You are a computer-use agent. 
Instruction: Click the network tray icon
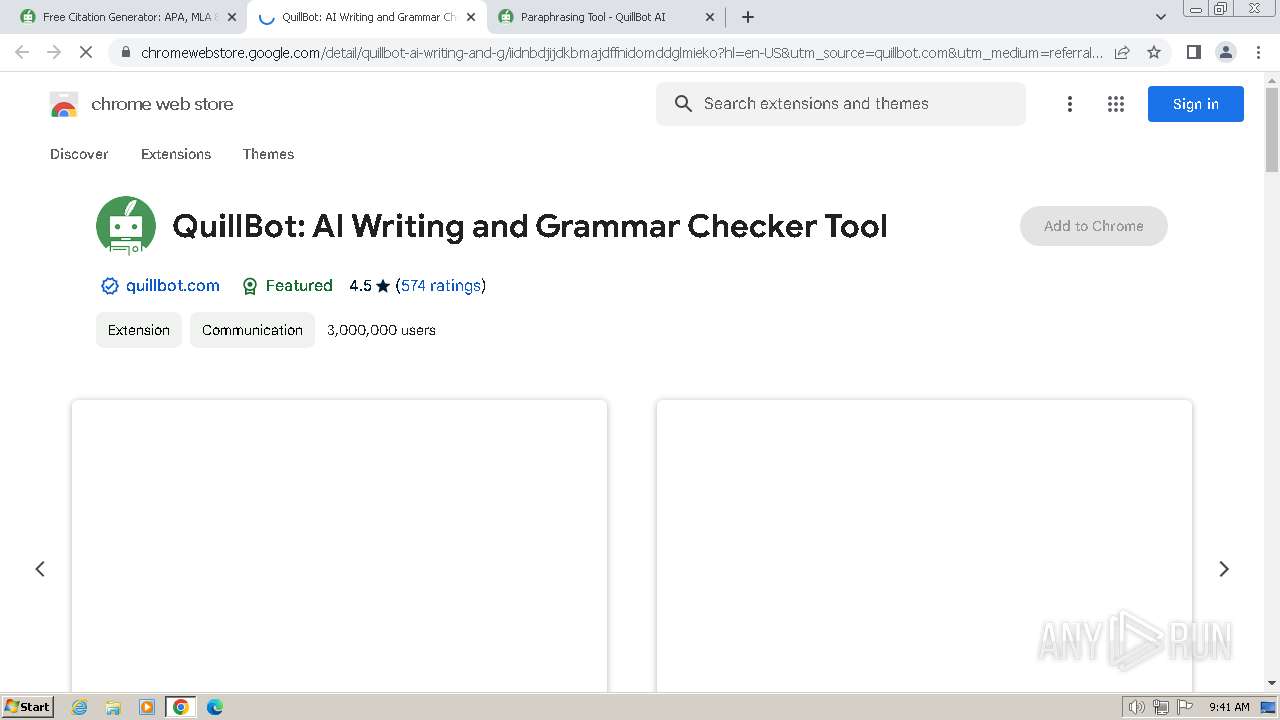pyautogui.click(x=1161, y=707)
